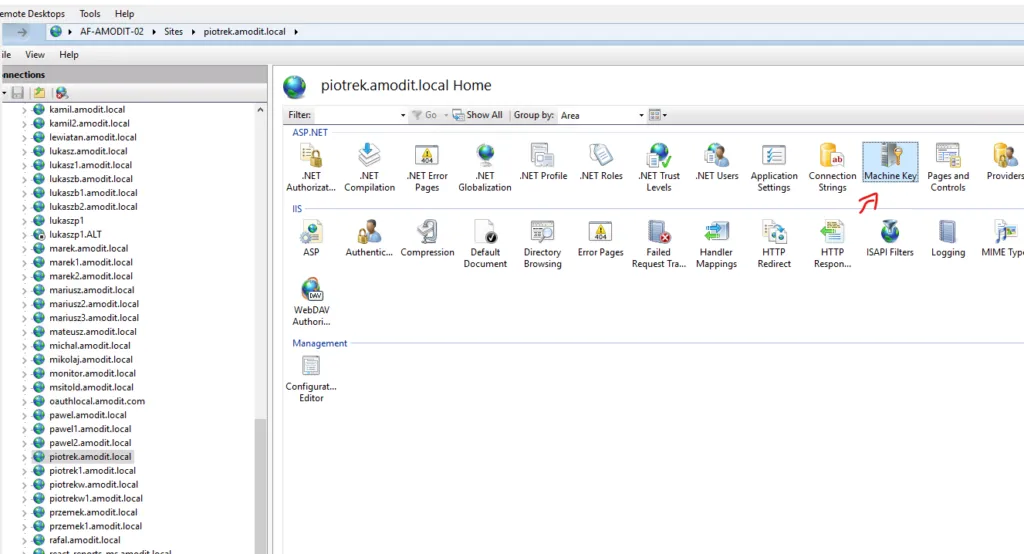1024x554 pixels.
Task: Click the forward navigation arrow
Action: click(22, 31)
